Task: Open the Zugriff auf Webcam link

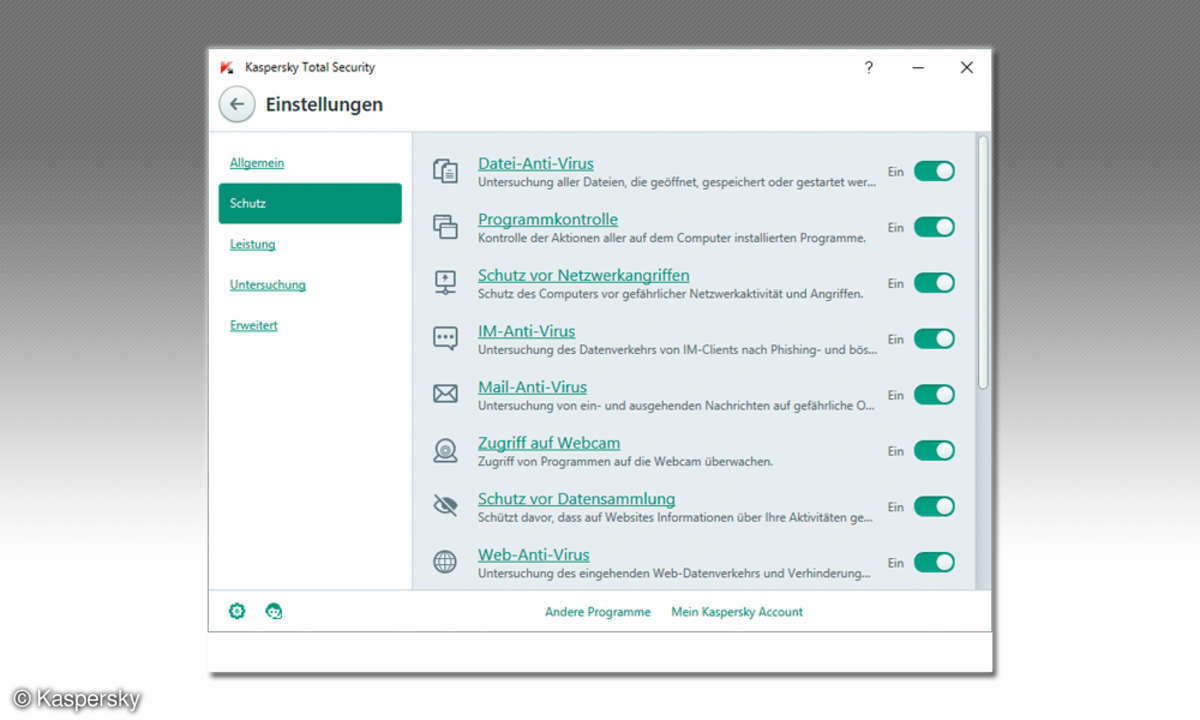Action: tap(549, 443)
